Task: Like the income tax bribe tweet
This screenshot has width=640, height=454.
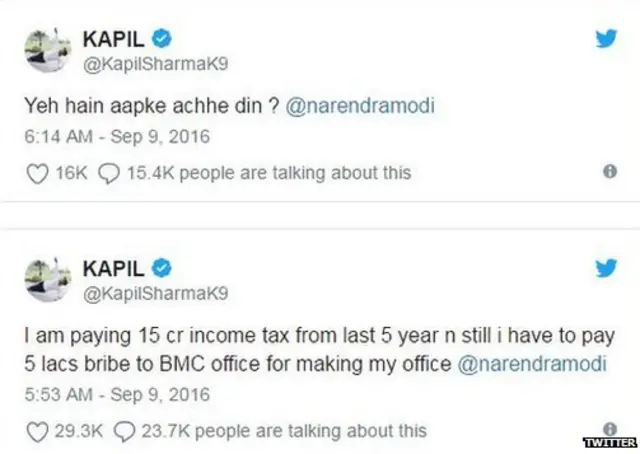Action: [37, 432]
